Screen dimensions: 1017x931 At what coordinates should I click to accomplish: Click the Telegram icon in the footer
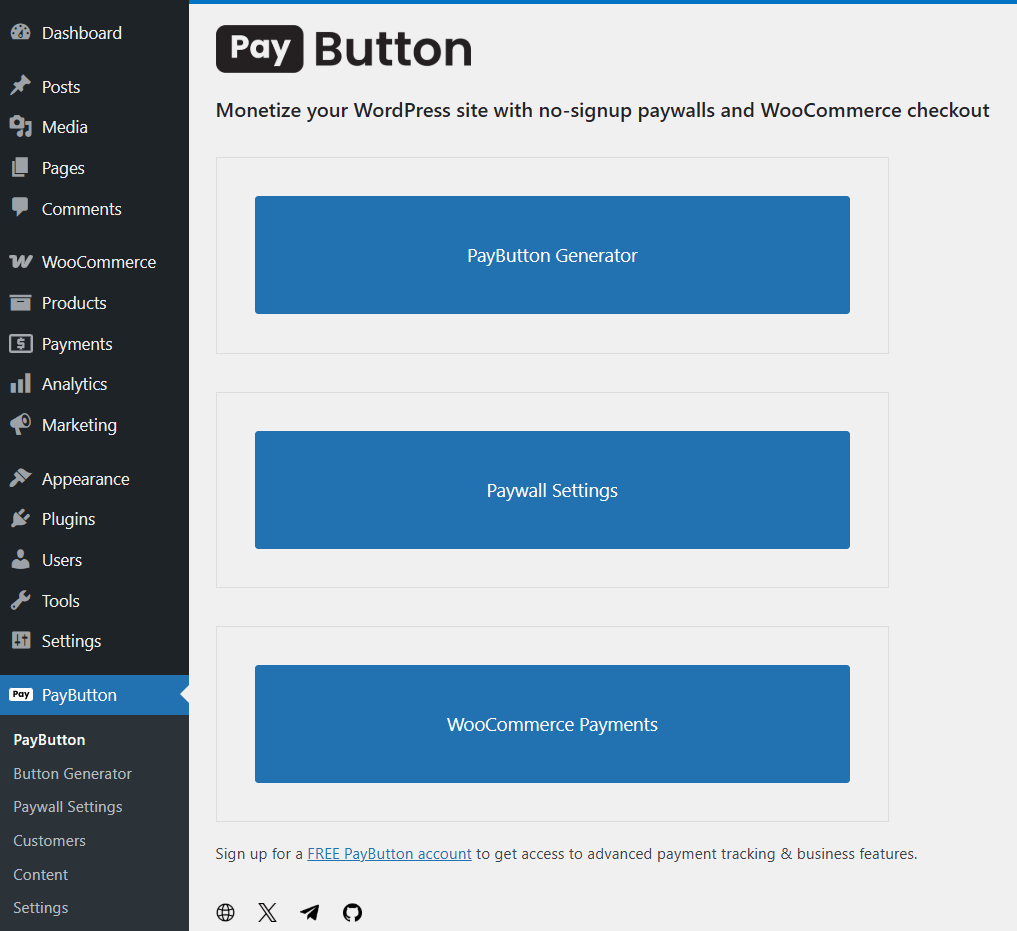click(309, 912)
